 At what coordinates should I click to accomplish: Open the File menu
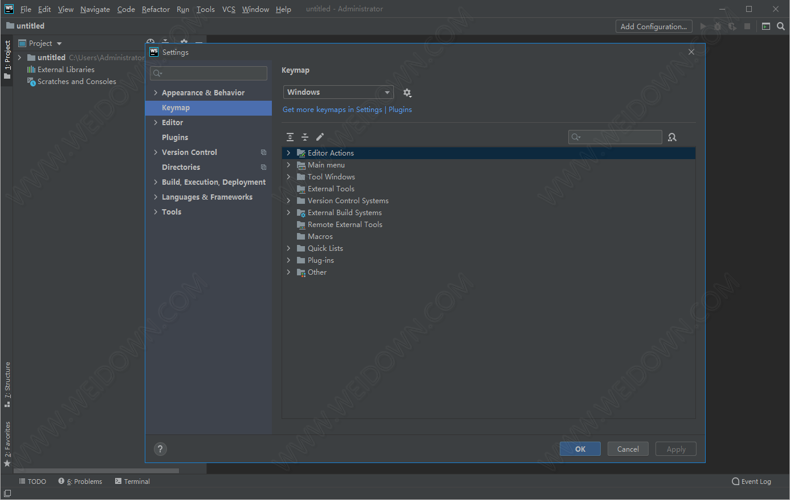pos(26,9)
